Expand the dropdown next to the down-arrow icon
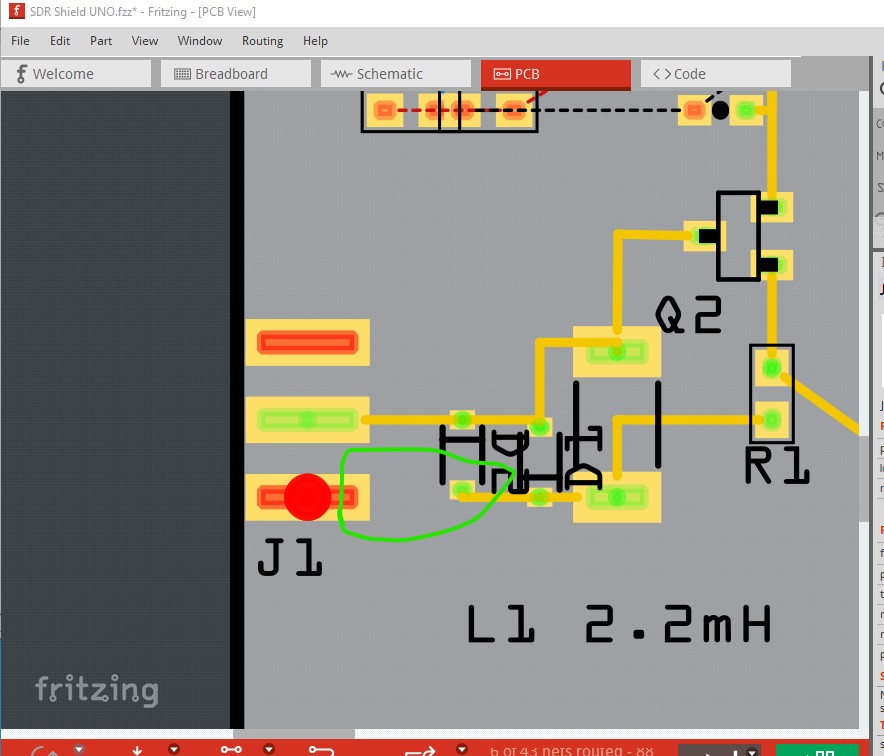The height and width of the screenshot is (756, 884). point(174,750)
